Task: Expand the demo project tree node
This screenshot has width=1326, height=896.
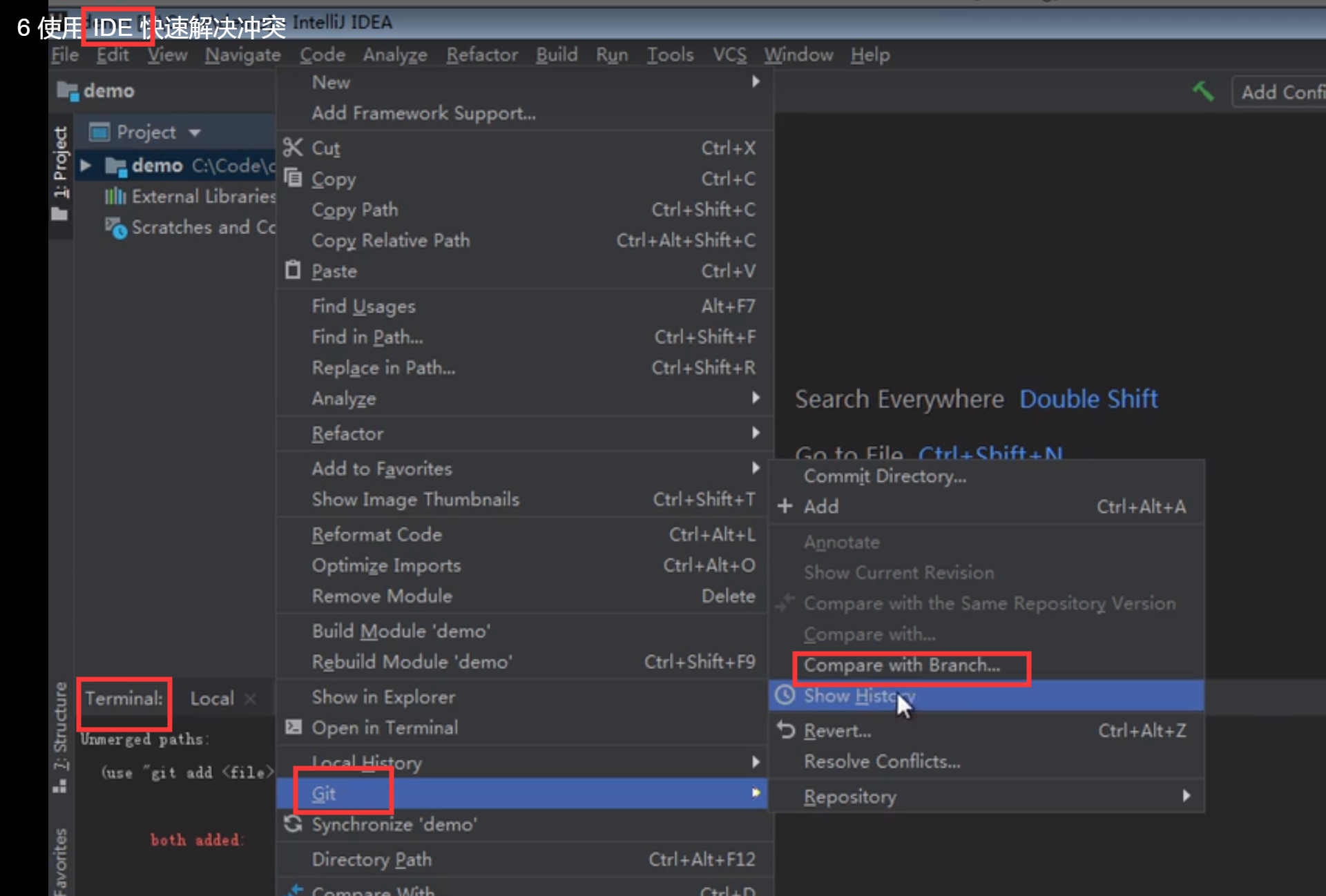Action: pos(86,165)
